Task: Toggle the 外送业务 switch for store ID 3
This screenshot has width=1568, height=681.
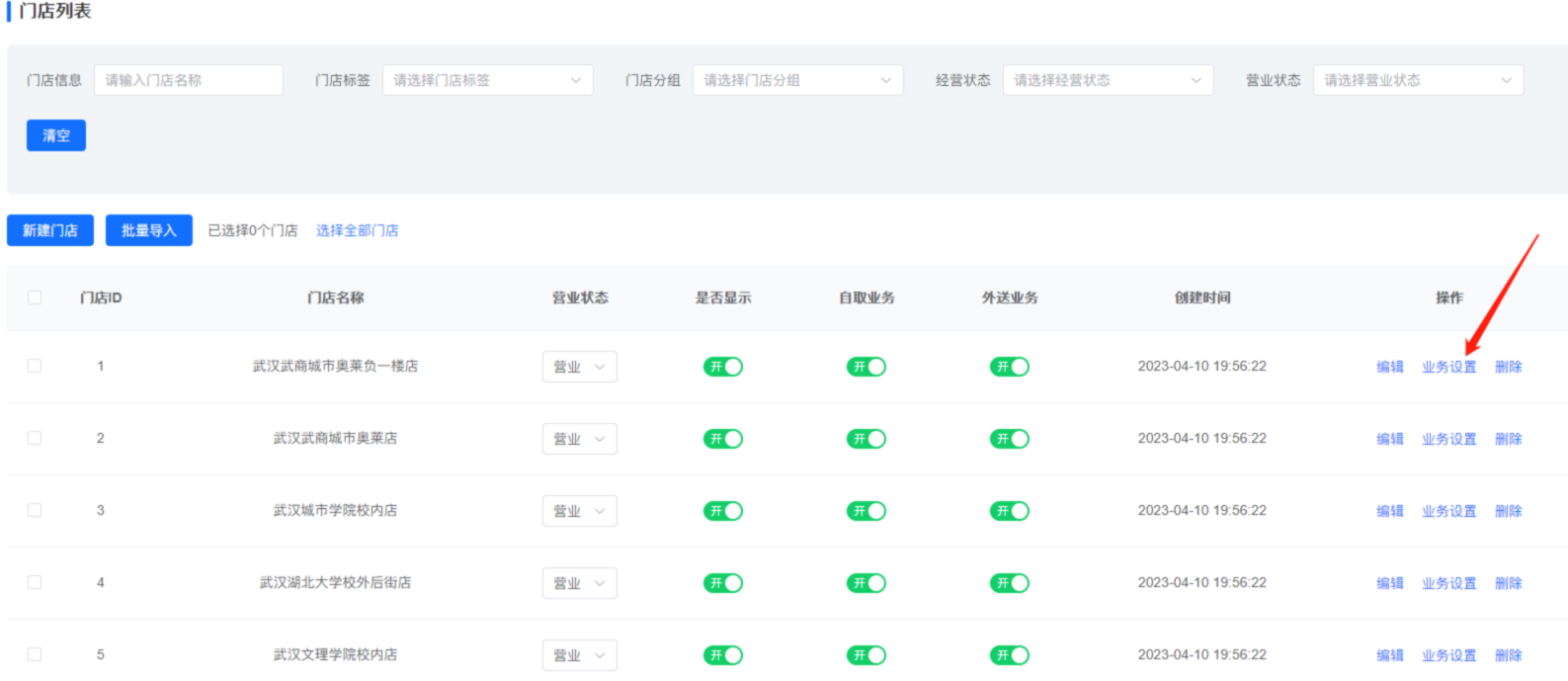Action: click(1010, 511)
